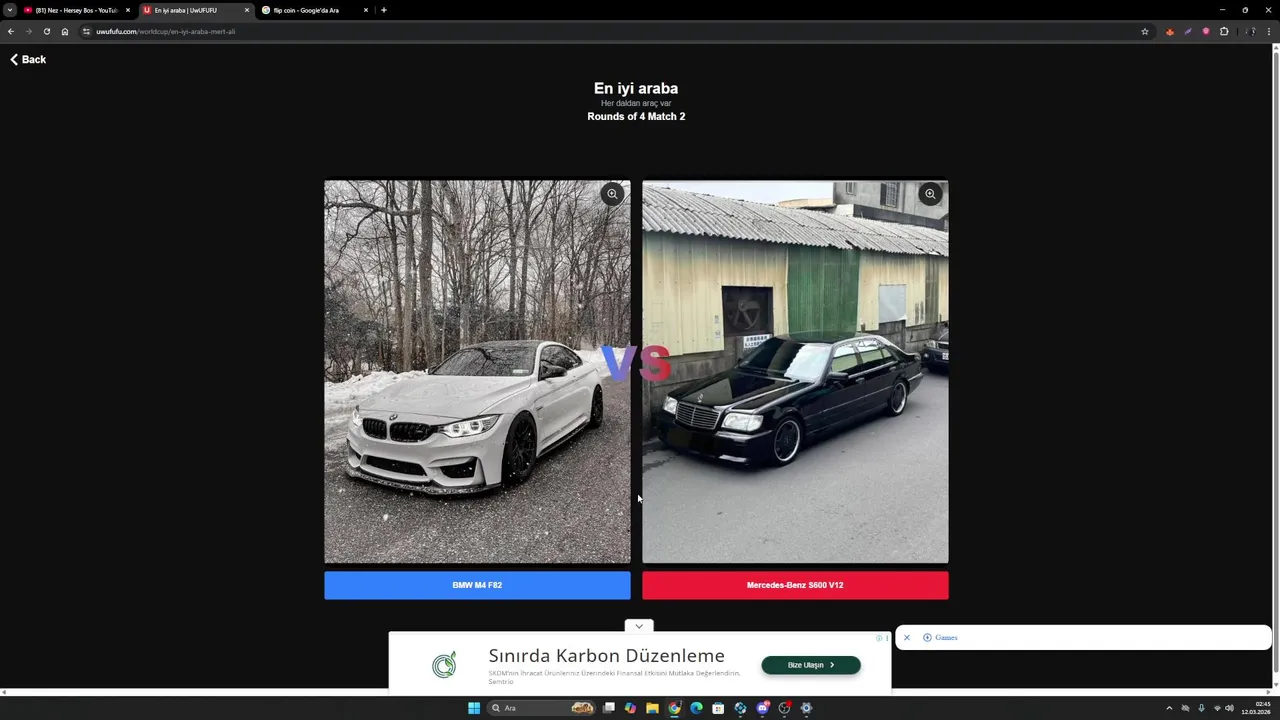Switch to the flip coin Google tab
Screen dimensions: 1280x720
pyautogui.click(x=314, y=10)
